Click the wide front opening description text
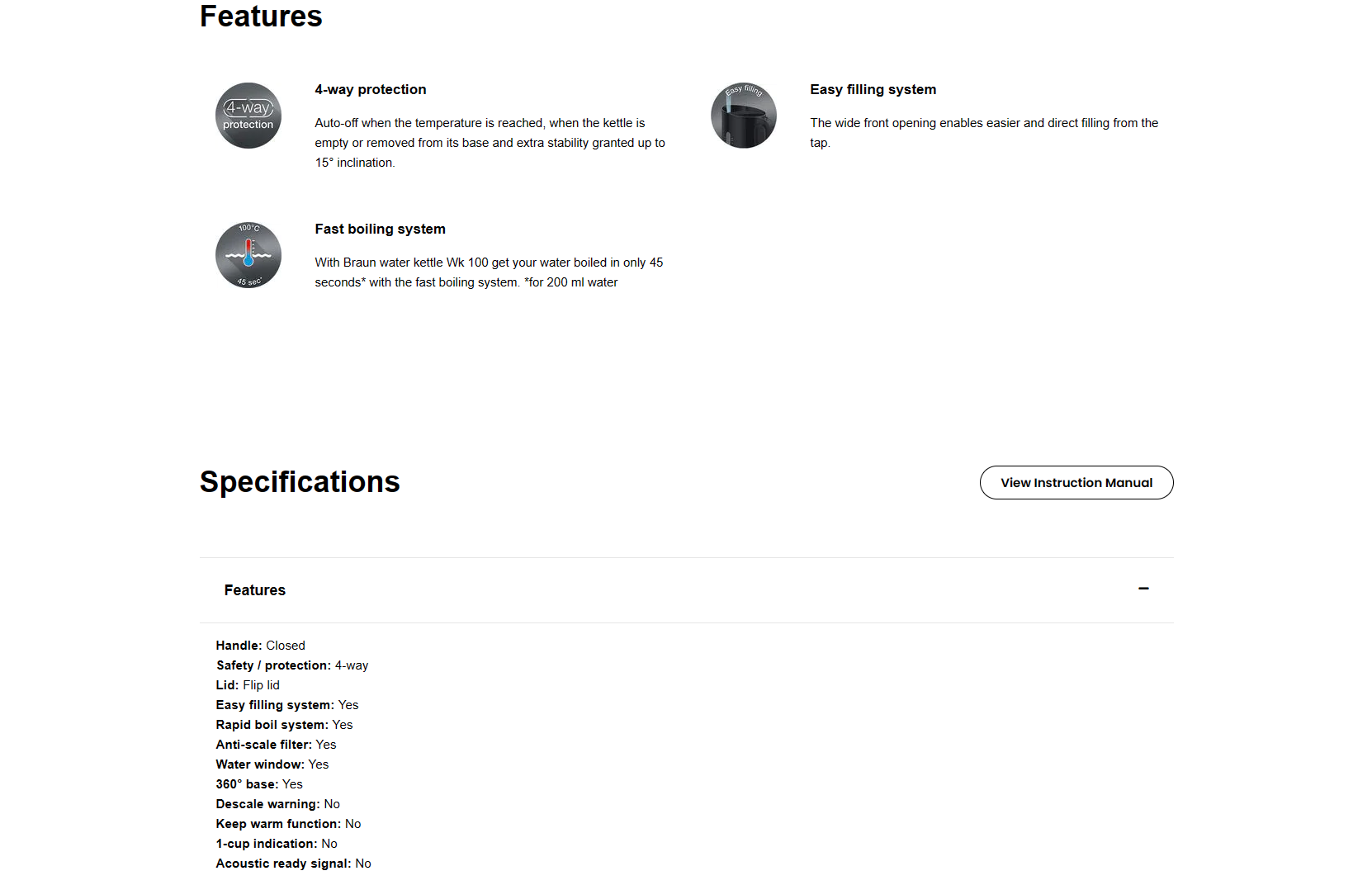The height and width of the screenshot is (885, 1372). pos(984,133)
